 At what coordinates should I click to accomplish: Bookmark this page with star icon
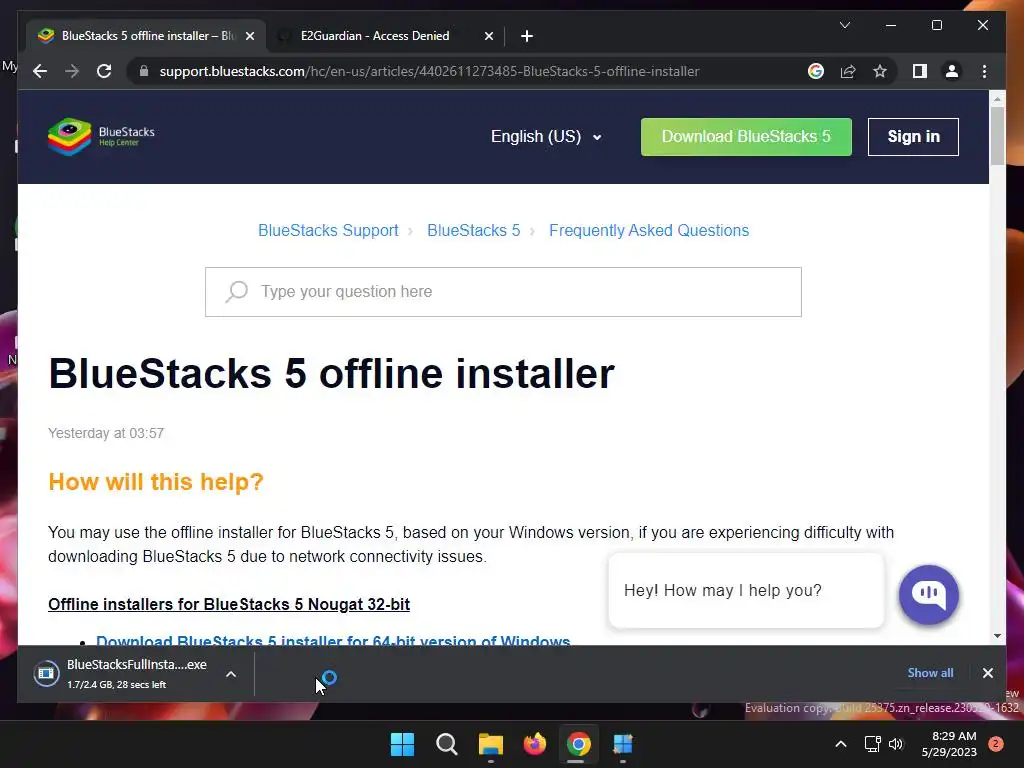coord(880,71)
